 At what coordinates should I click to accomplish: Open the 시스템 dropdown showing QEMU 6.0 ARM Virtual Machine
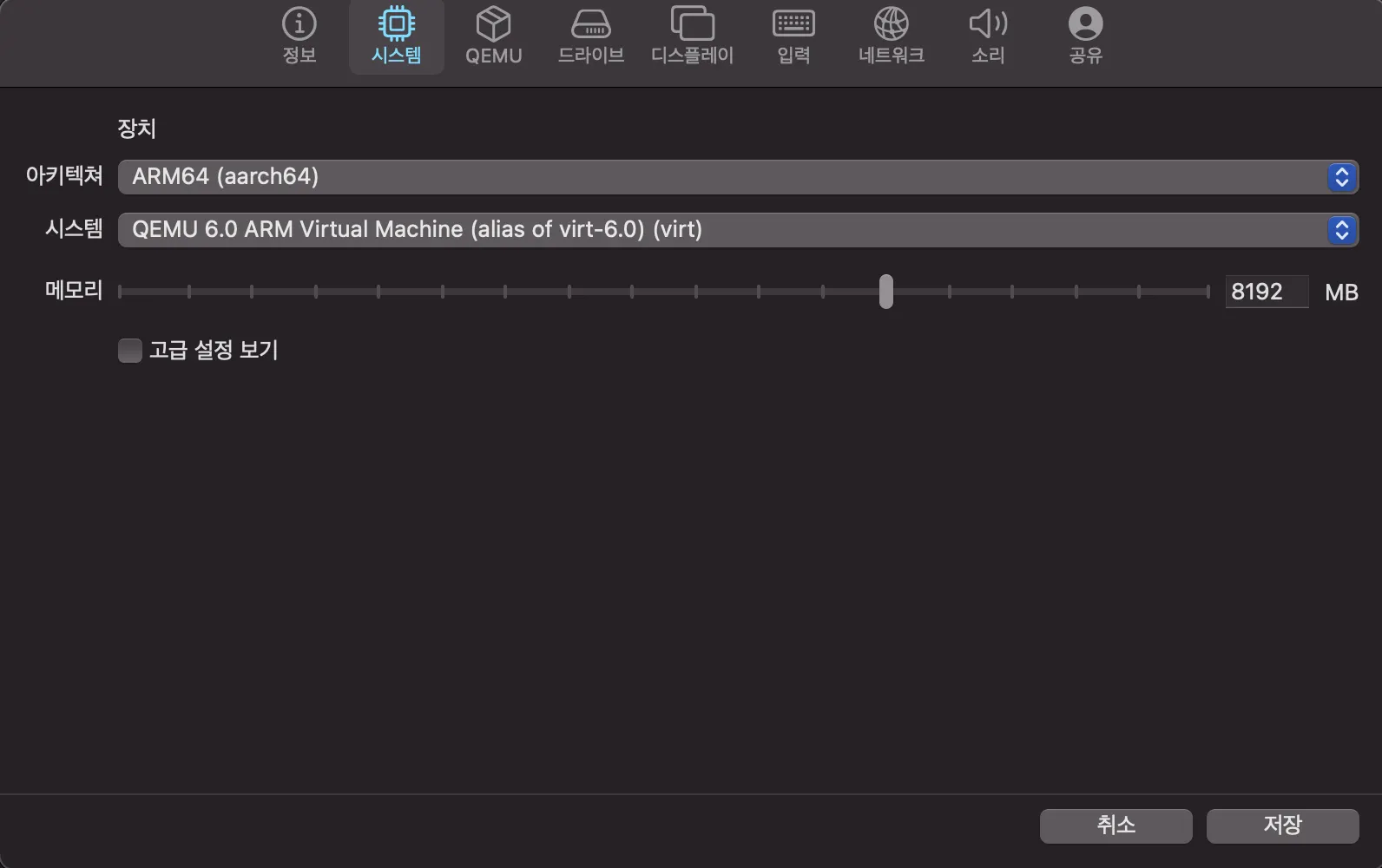[x=738, y=230]
